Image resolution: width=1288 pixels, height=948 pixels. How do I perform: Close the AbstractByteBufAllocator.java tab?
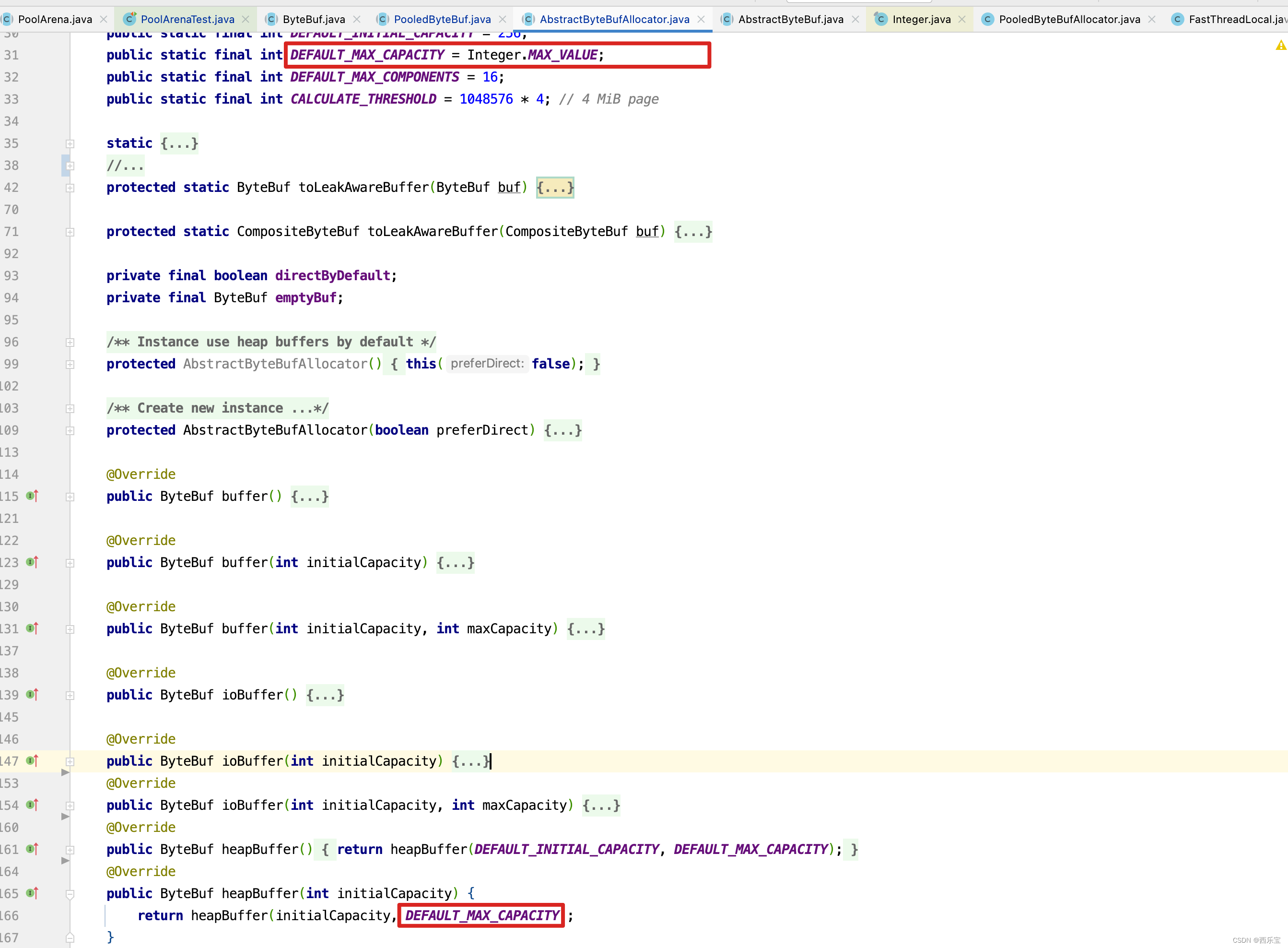(x=701, y=19)
